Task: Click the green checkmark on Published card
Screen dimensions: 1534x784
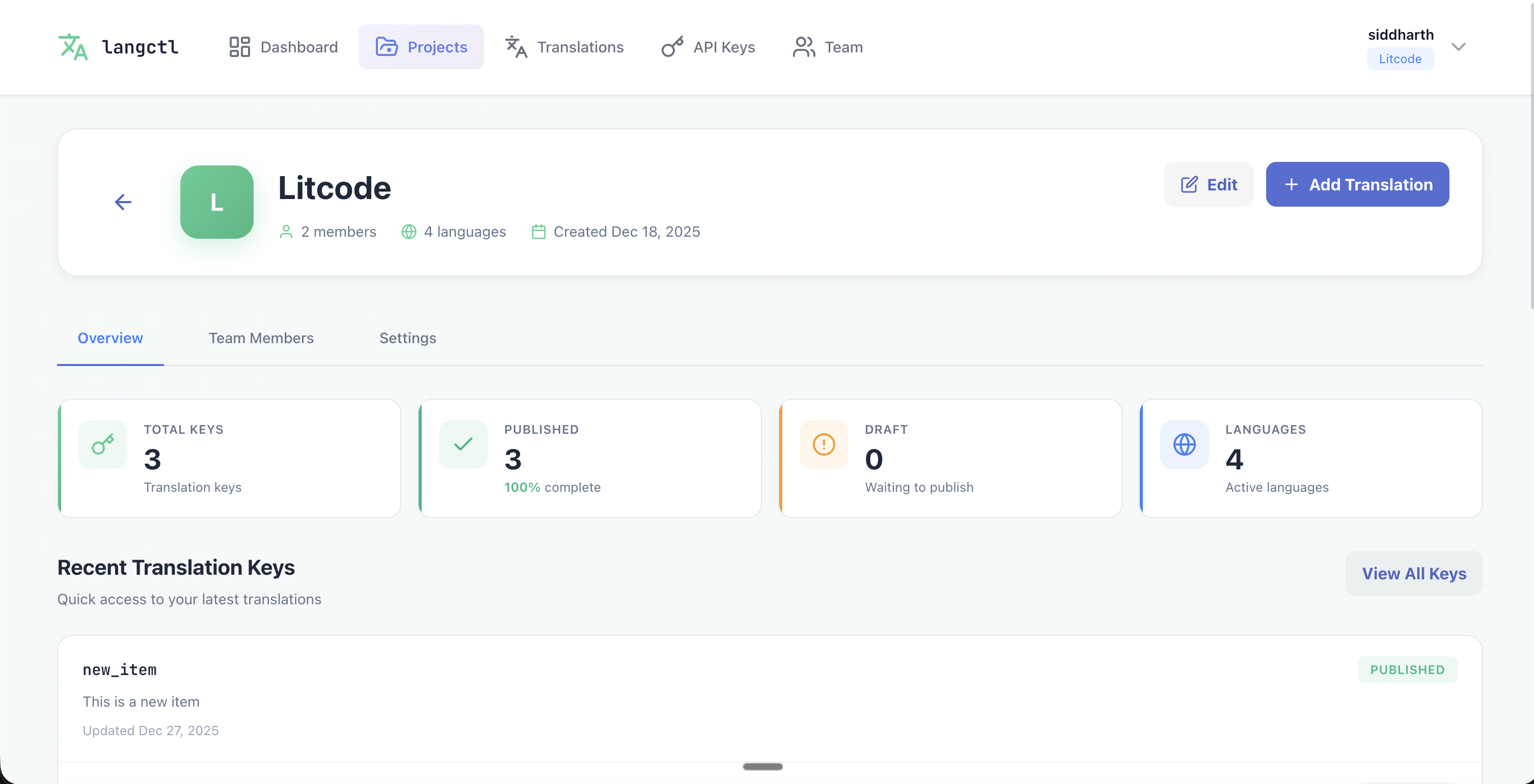Action: click(x=463, y=444)
